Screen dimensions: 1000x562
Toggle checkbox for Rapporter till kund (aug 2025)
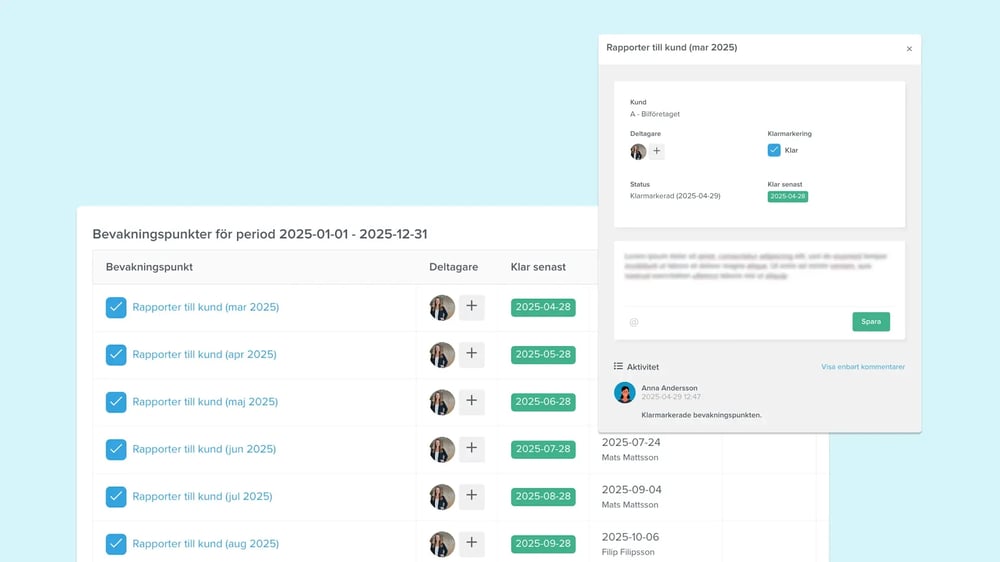(x=116, y=544)
